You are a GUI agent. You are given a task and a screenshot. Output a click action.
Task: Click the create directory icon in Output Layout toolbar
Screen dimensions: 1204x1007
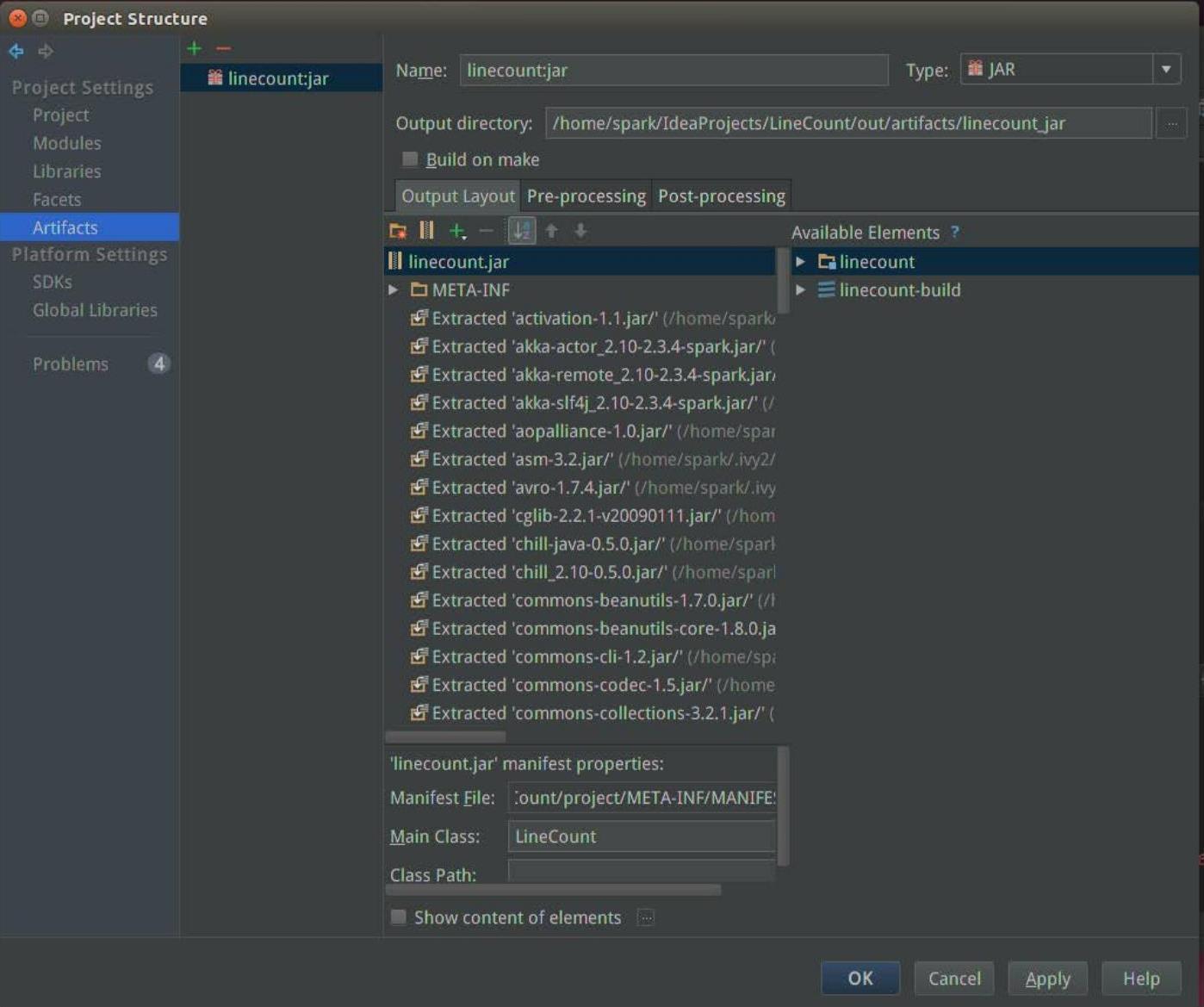pyautogui.click(x=398, y=231)
